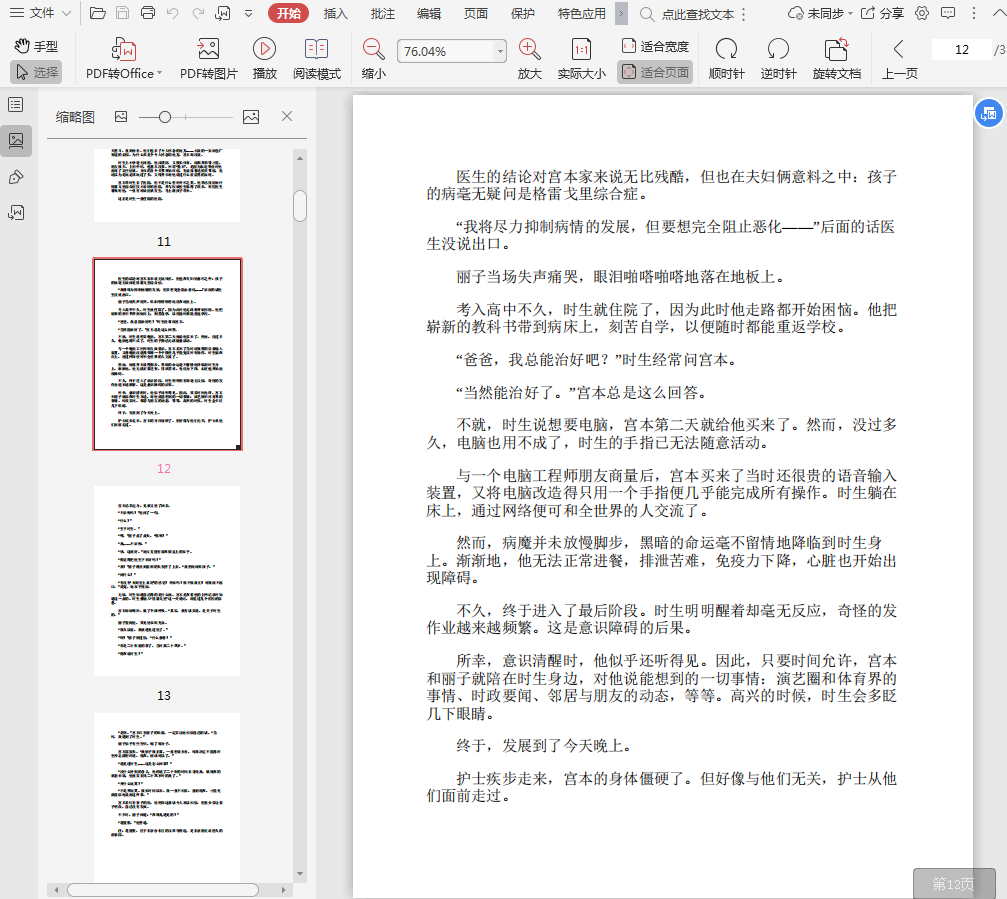Click PDF转图片 convert tool
Image resolution: width=1007 pixels, height=899 pixels.
[x=208, y=58]
